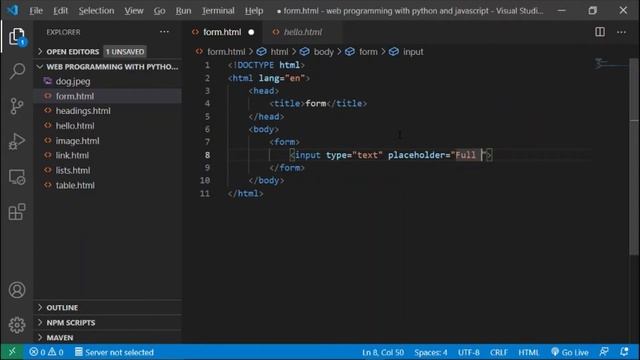Open problems errors and warnings count

(x=47, y=352)
